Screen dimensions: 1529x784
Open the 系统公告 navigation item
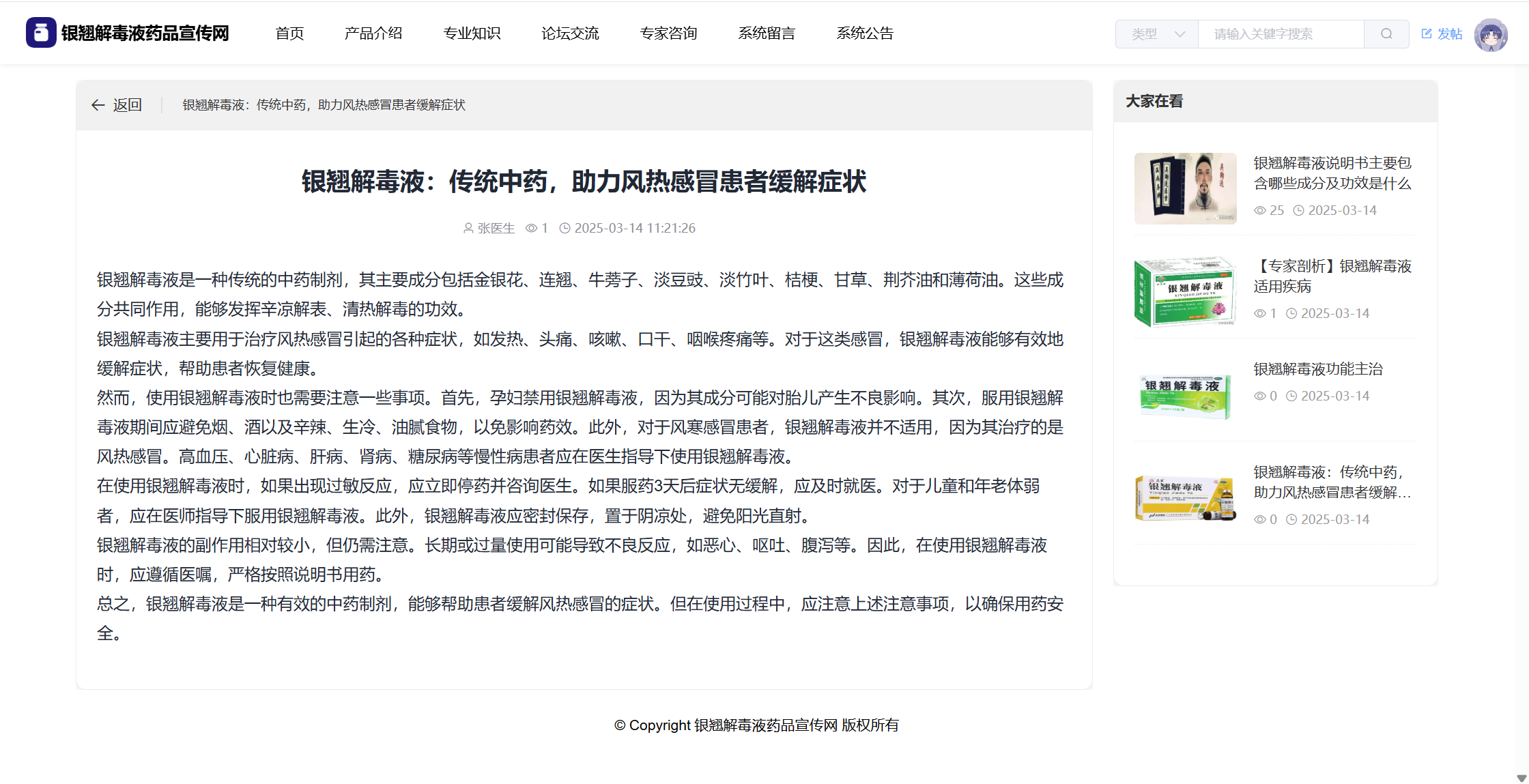click(865, 33)
